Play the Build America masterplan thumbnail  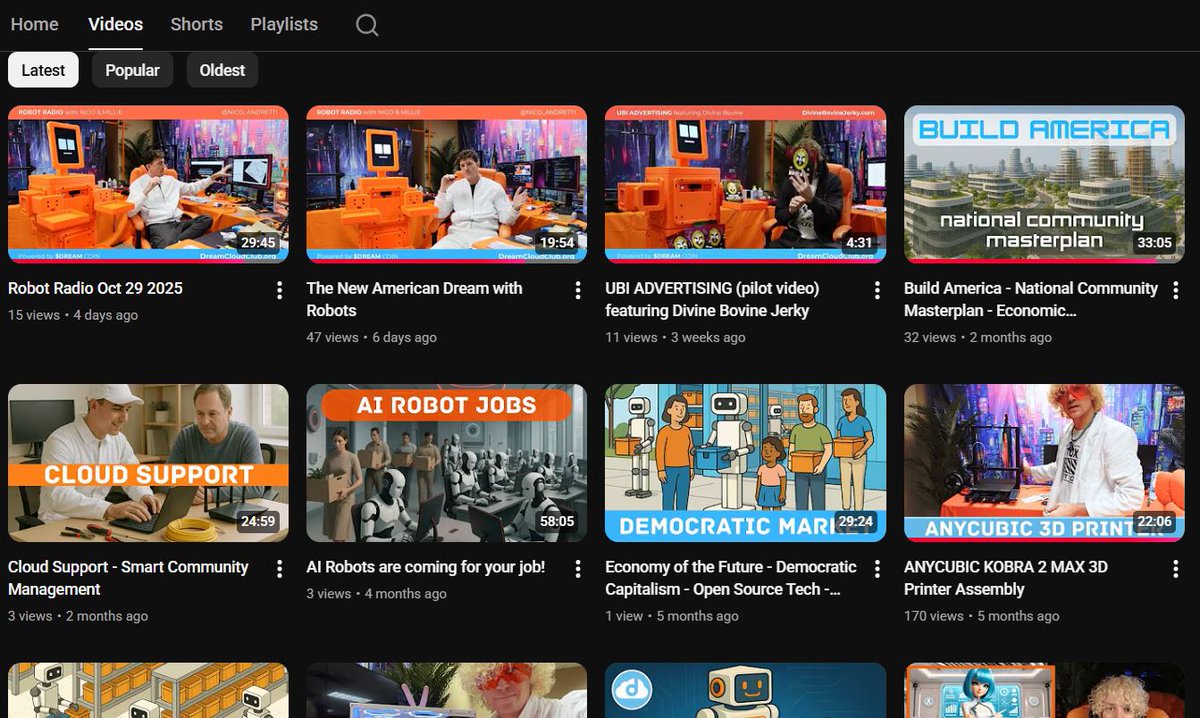(1044, 184)
